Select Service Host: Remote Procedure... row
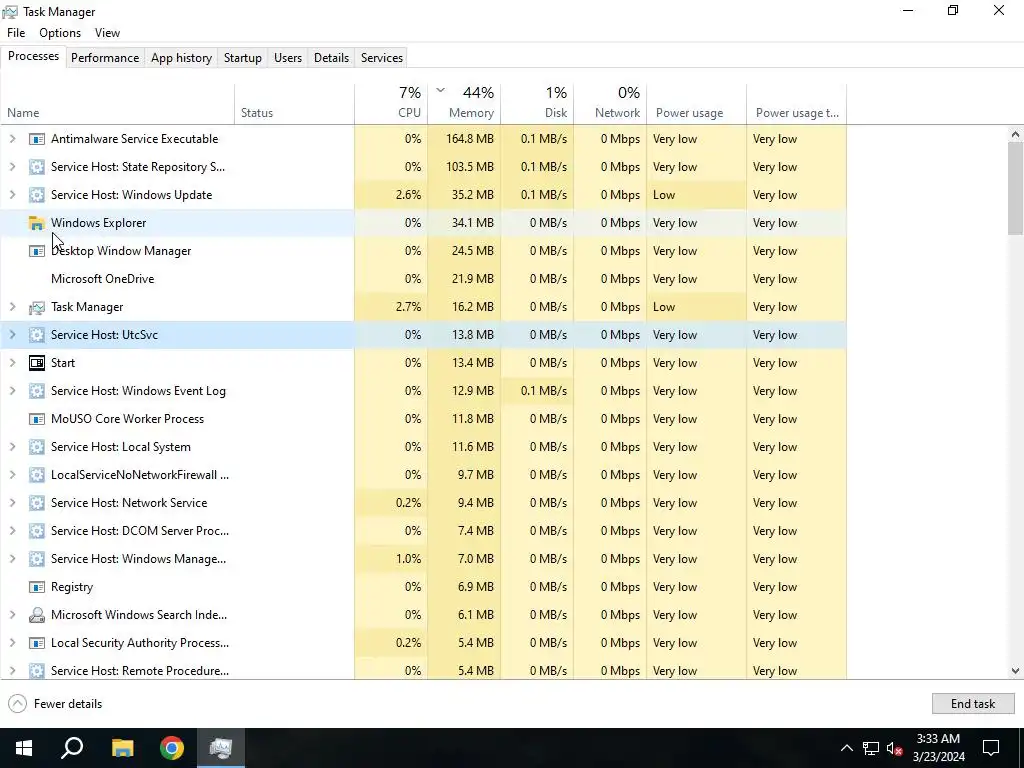This screenshot has height=768, width=1024. point(423,671)
